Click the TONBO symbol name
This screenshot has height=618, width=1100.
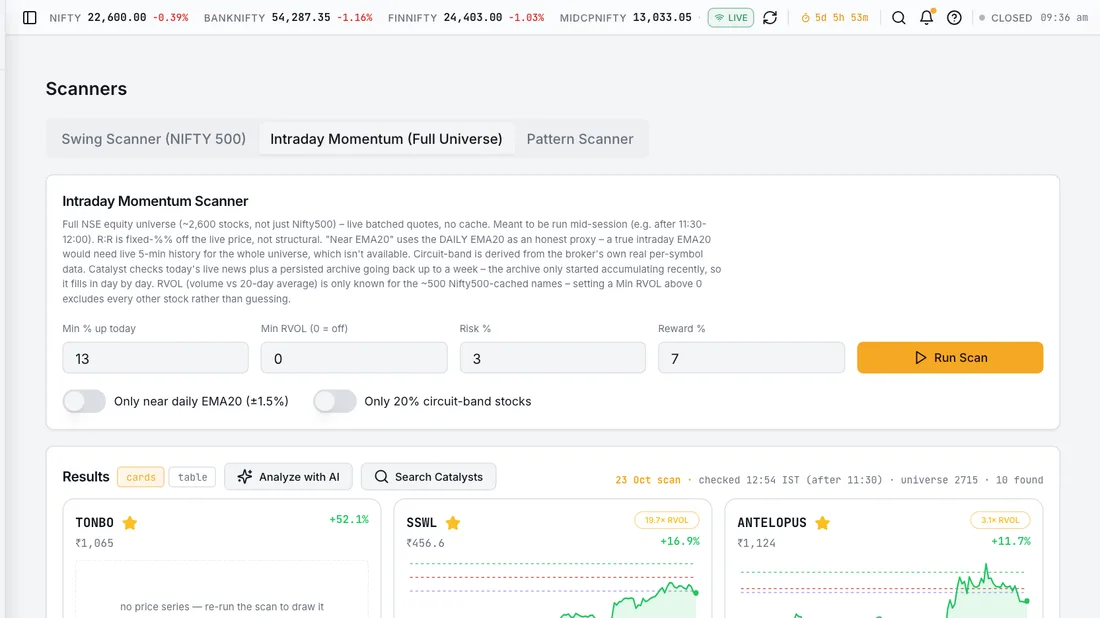[x=94, y=523]
